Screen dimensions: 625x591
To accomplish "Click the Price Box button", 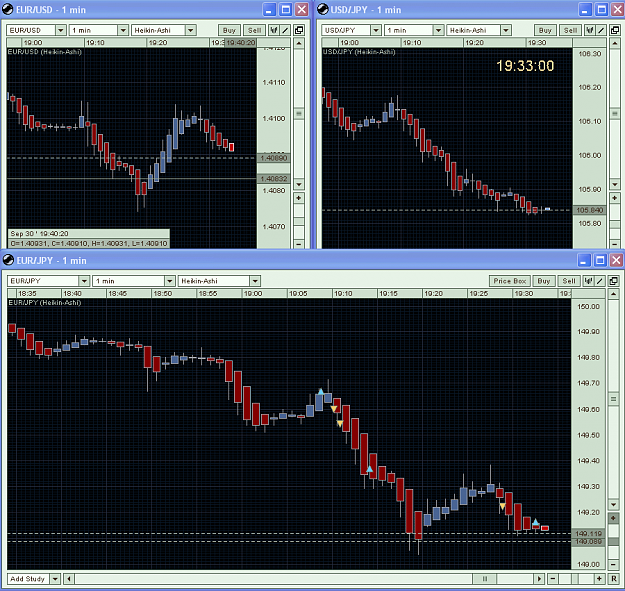I will point(510,281).
